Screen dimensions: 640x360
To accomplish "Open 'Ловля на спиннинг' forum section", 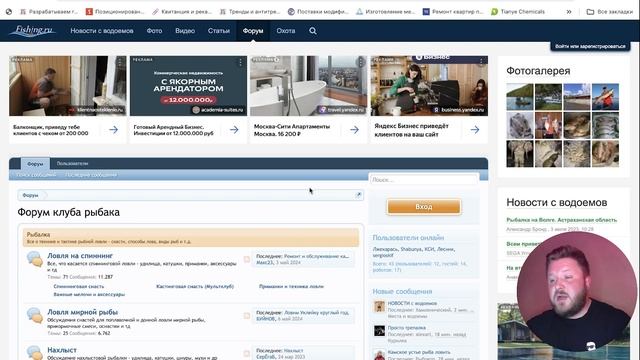I will tap(80, 256).
